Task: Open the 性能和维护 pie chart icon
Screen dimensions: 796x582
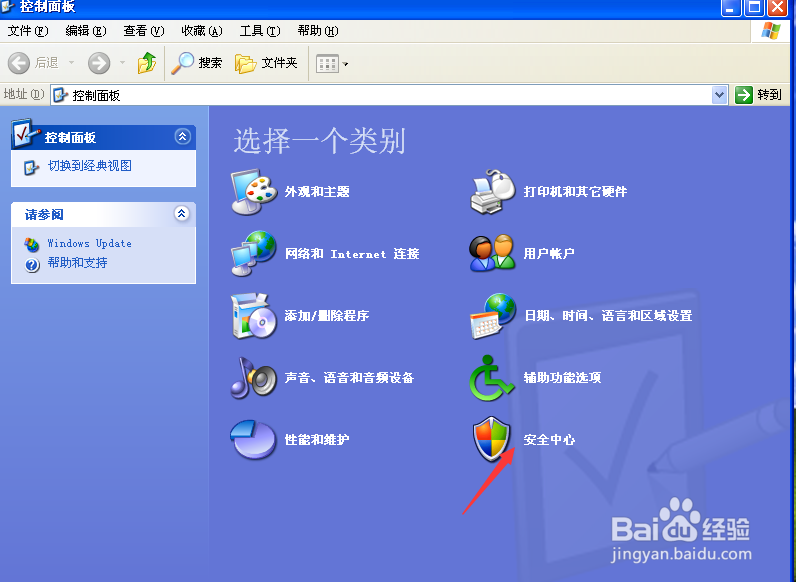Action: (x=253, y=439)
